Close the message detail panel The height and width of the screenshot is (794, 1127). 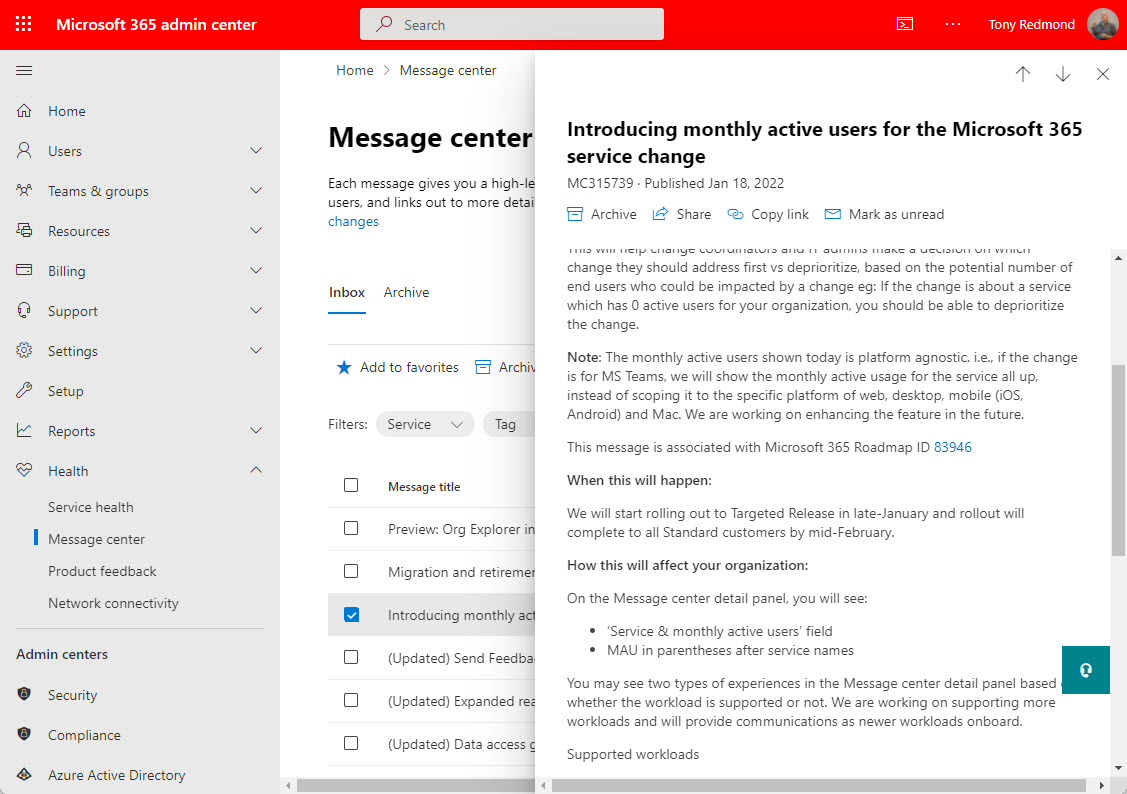1103,74
